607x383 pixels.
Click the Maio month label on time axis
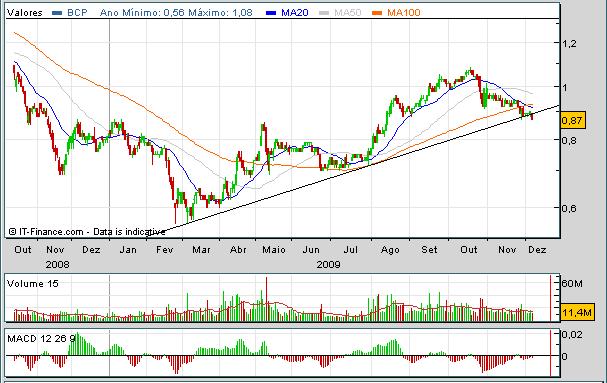tap(274, 250)
